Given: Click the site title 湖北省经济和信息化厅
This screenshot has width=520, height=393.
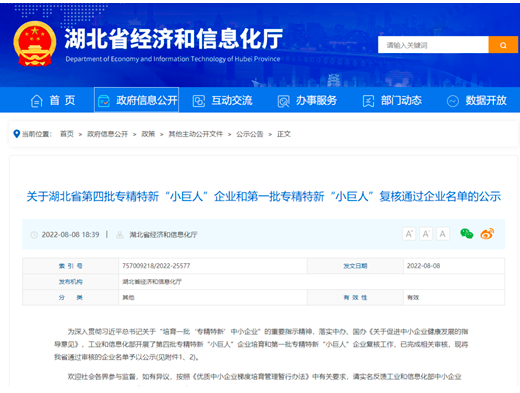Looking at the screenshot, I should click(173, 39).
